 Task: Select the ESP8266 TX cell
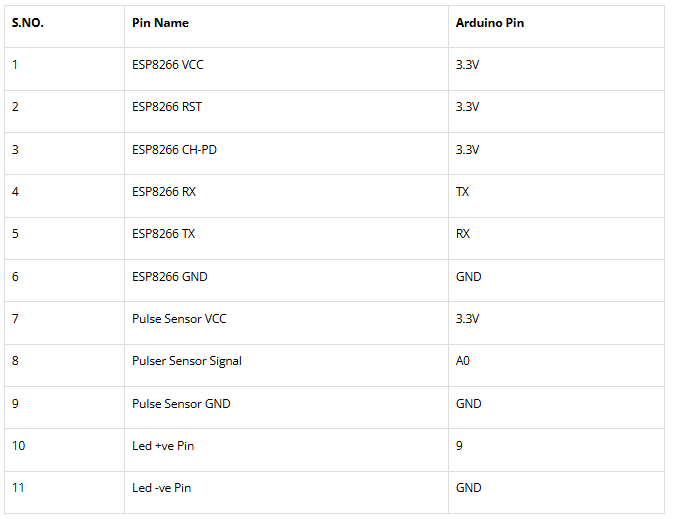[x=164, y=233]
